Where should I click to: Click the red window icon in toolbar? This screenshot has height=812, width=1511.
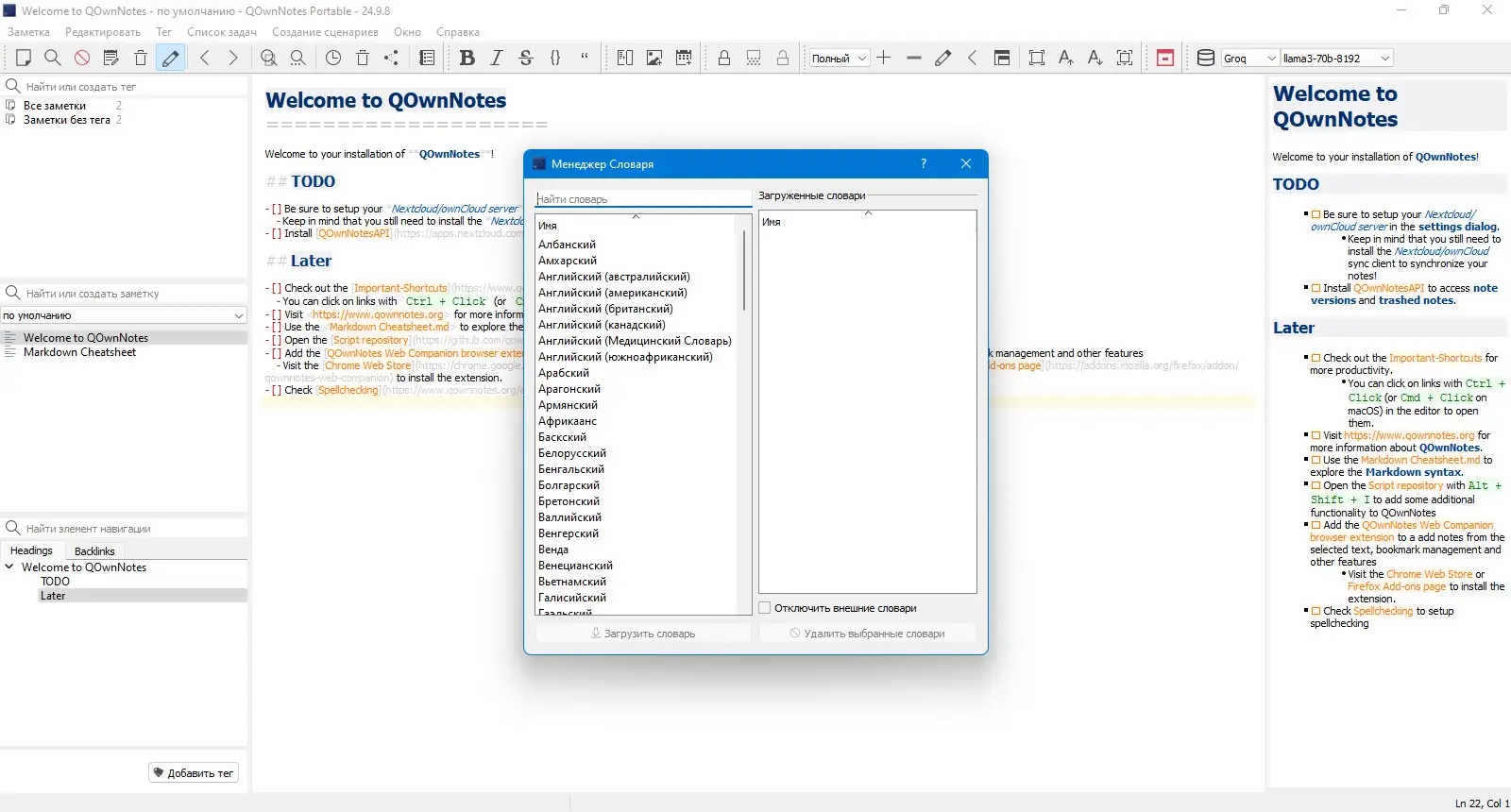[x=1165, y=58]
